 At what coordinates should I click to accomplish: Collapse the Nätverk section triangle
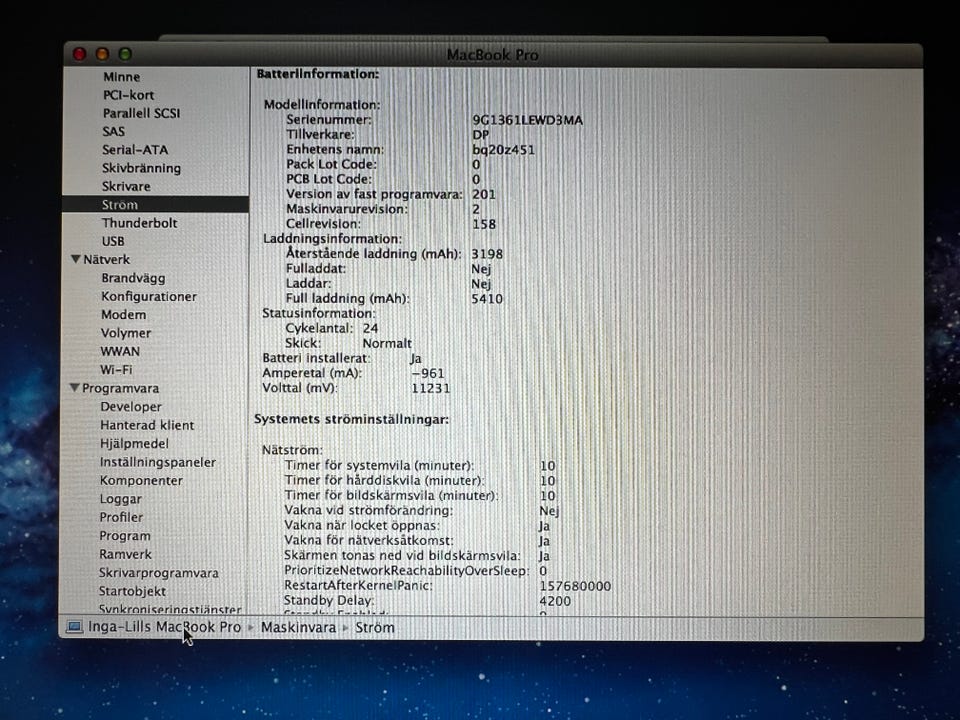(x=76, y=259)
